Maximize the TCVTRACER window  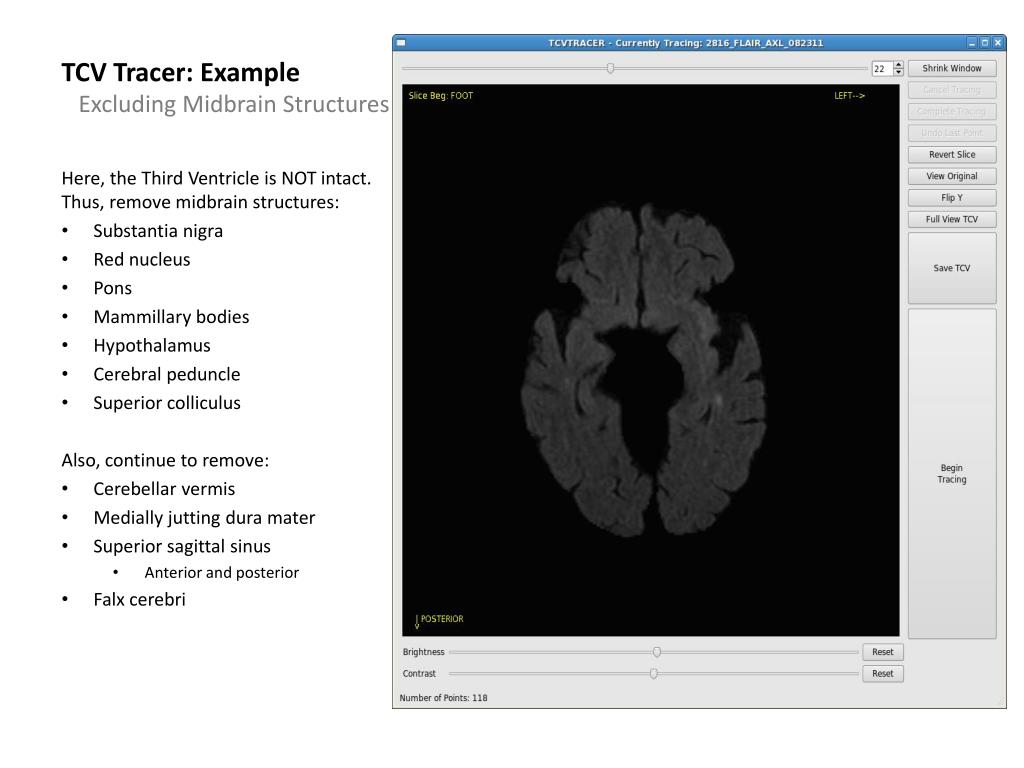point(985,43)
